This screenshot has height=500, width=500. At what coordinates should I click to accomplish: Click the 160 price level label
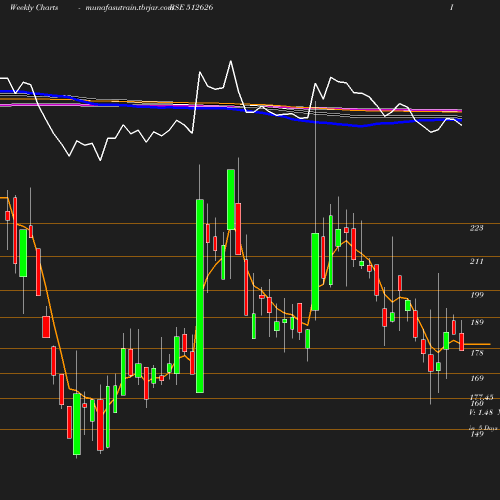(x=477, y=404)
